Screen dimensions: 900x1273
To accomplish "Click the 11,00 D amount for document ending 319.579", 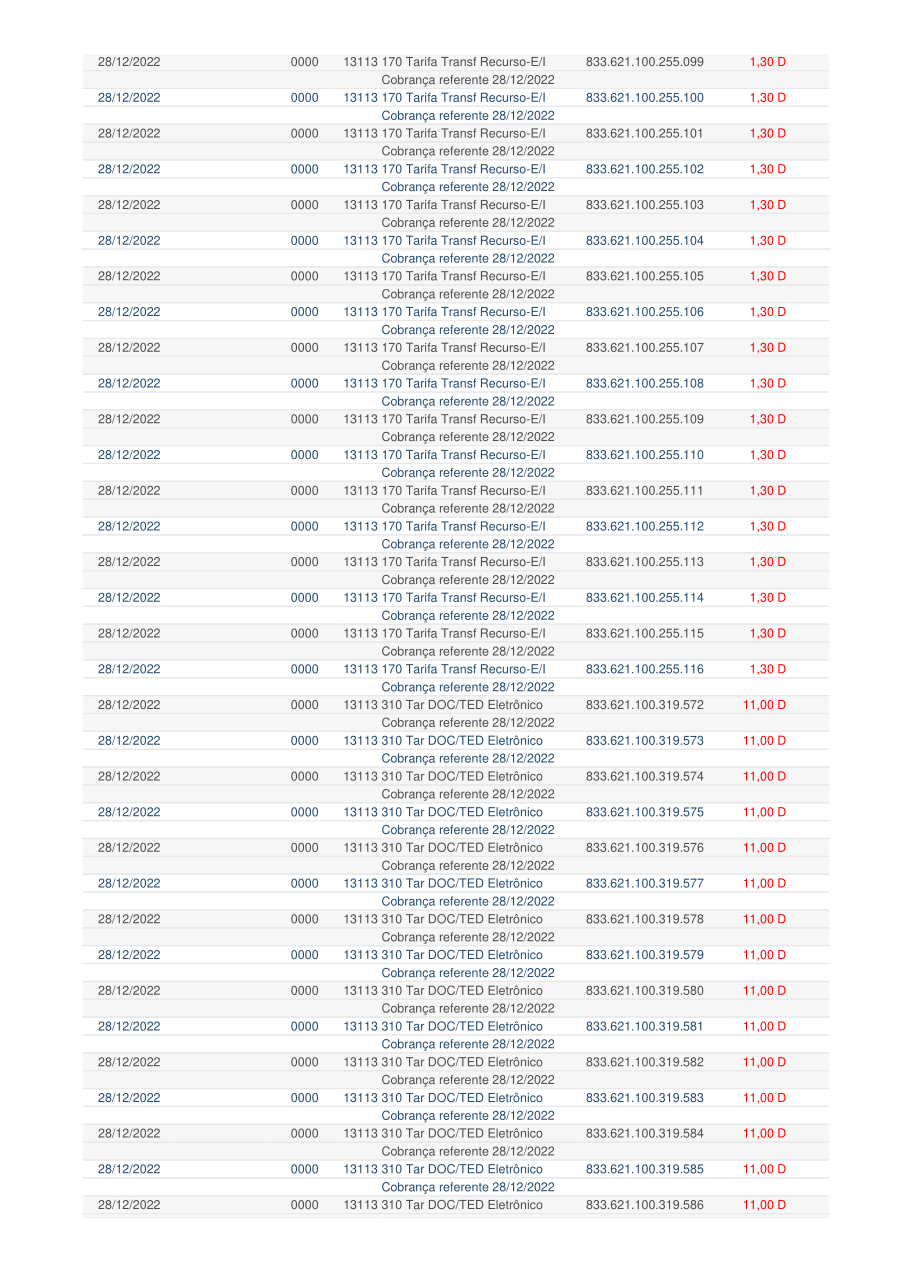I will pyautogui.click(x=764, y=955).
